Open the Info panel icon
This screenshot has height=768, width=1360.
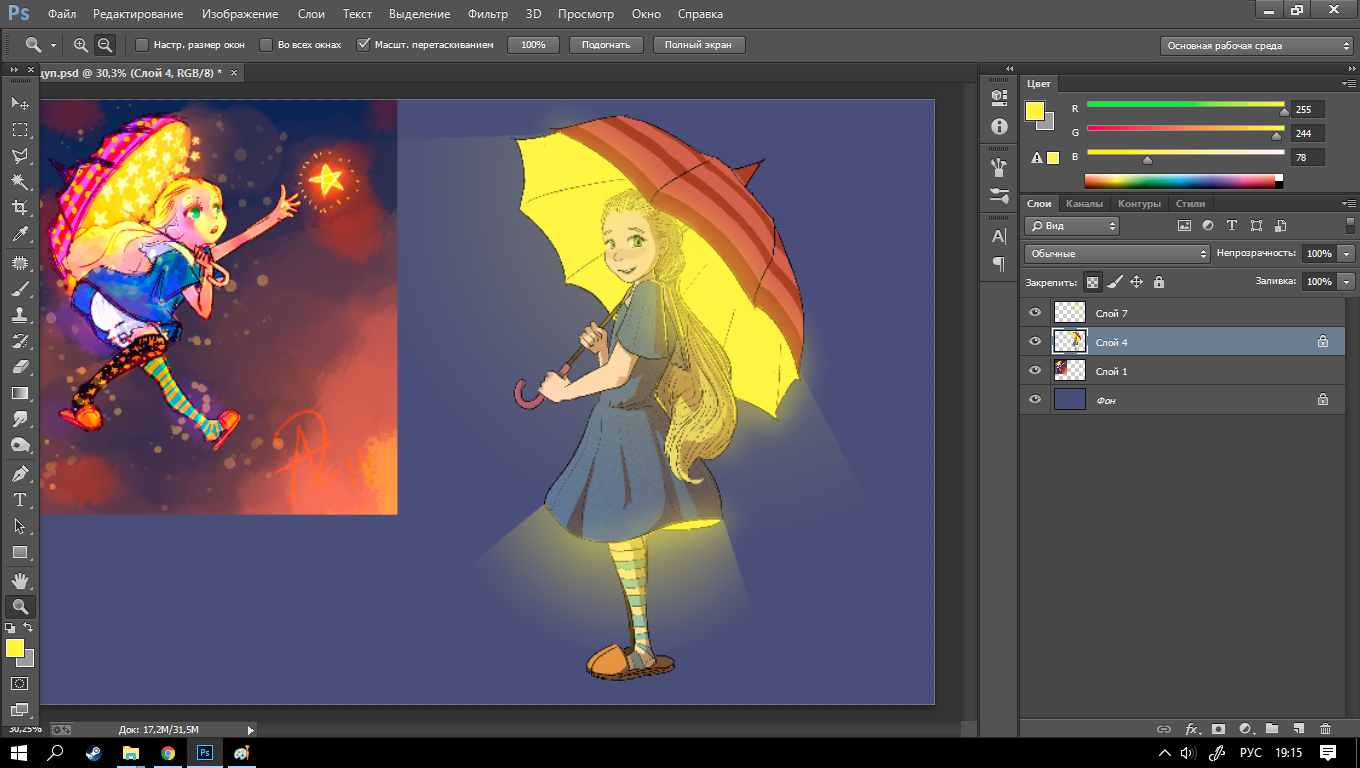click(x=998, y=126)
